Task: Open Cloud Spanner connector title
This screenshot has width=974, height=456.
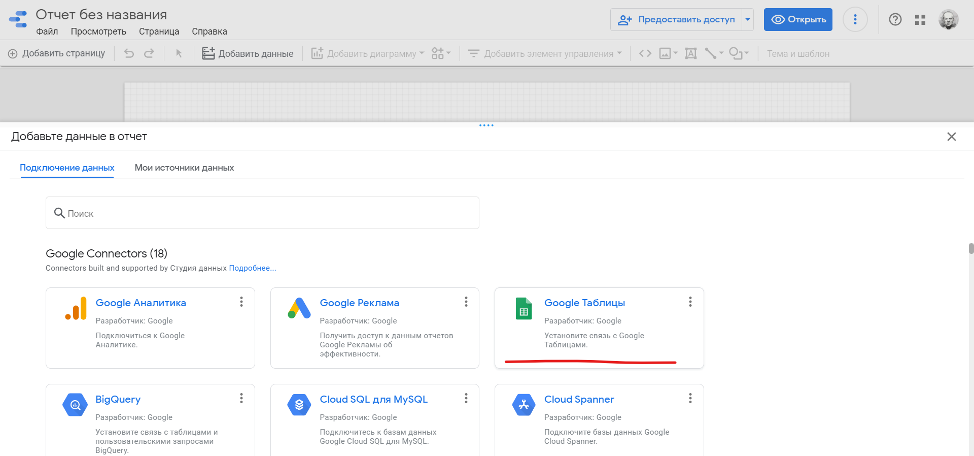Action: (579, 399)
